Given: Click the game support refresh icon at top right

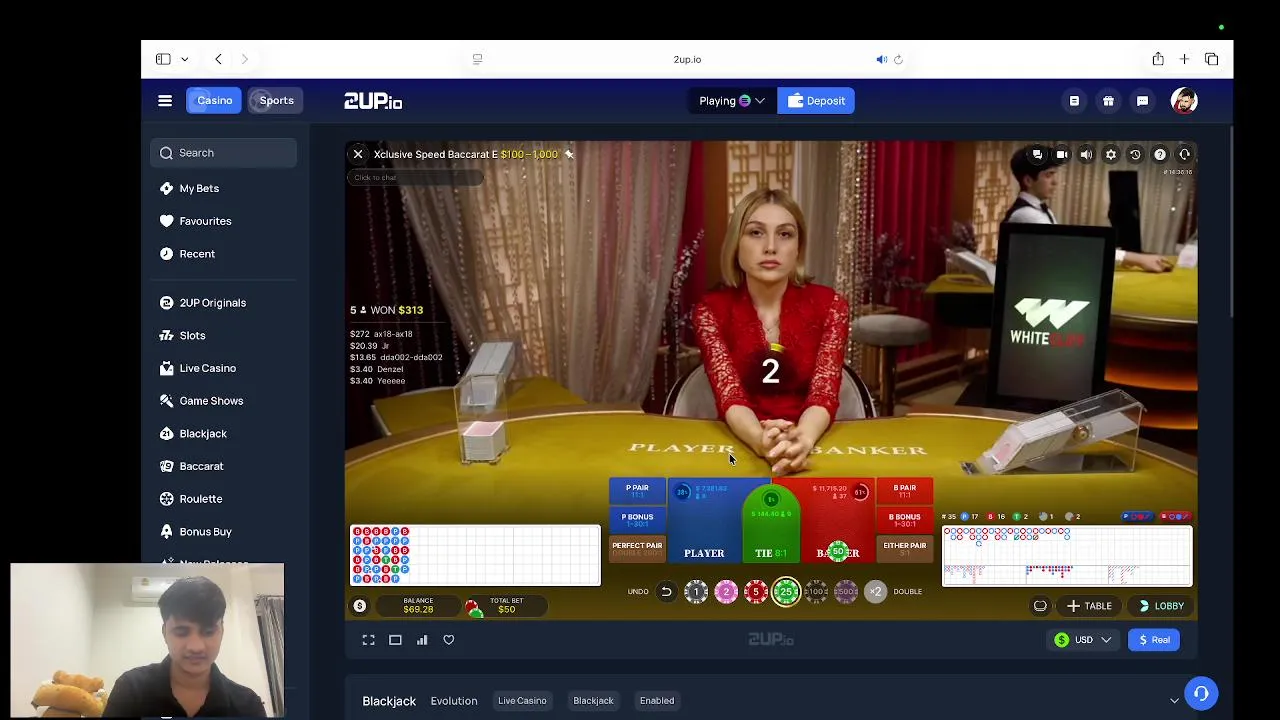Looking at the screenshot, I should [1184, 155].
